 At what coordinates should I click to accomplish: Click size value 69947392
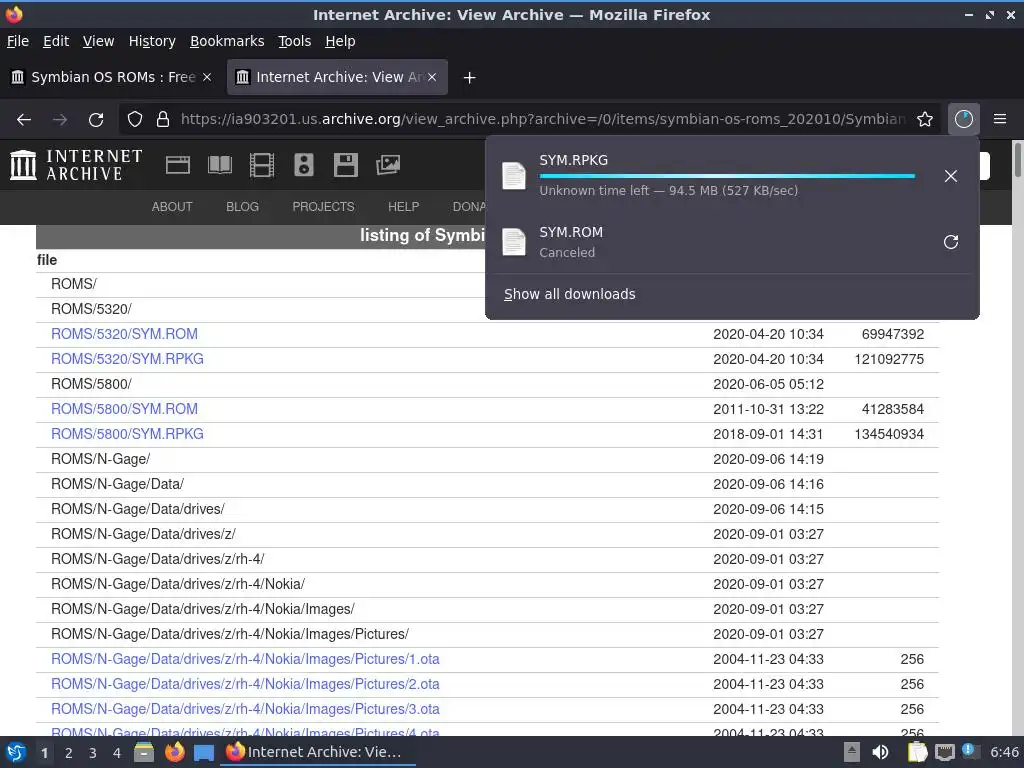892,334
